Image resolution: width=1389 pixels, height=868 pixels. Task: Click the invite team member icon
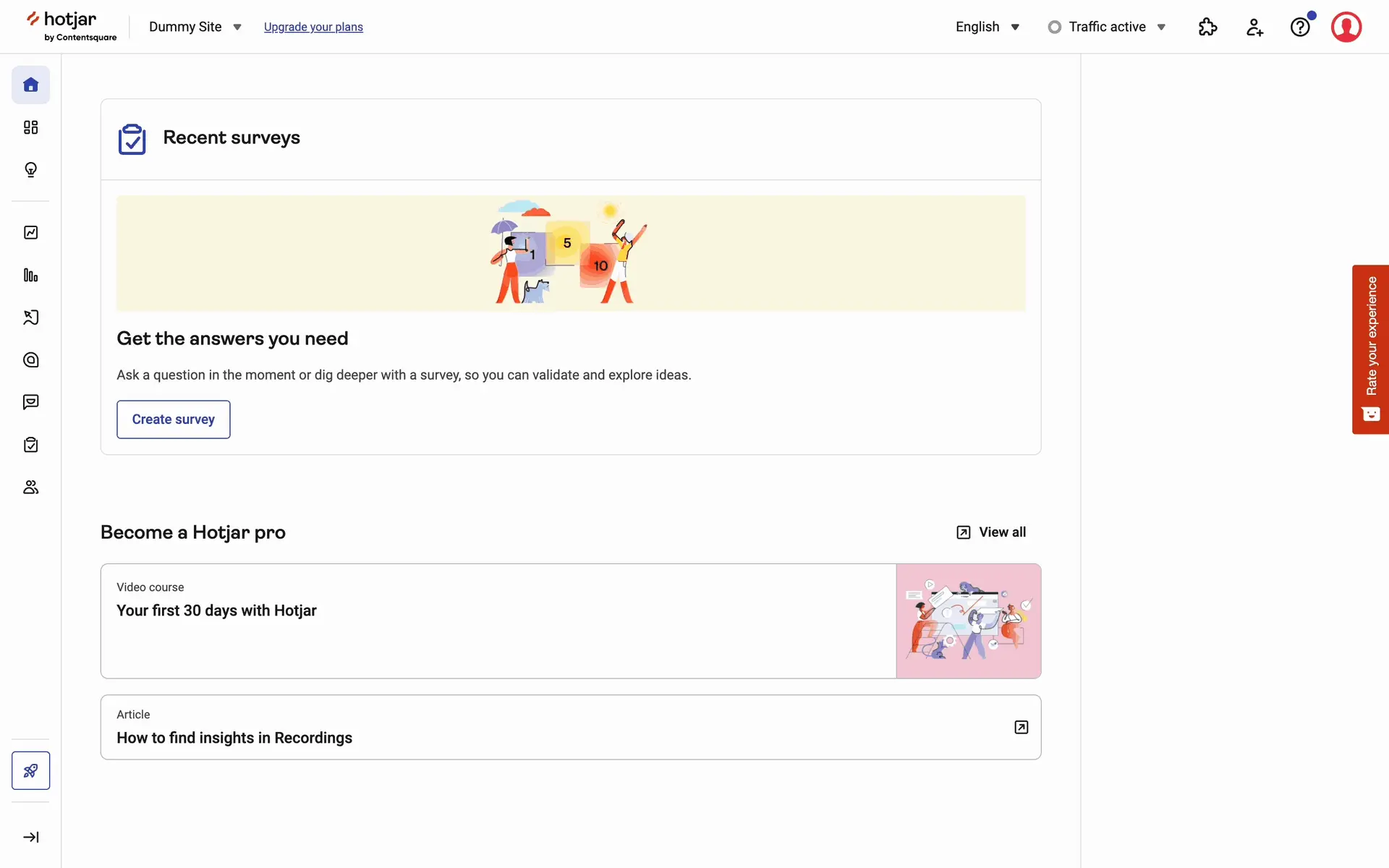click(x=1254, y=27)
